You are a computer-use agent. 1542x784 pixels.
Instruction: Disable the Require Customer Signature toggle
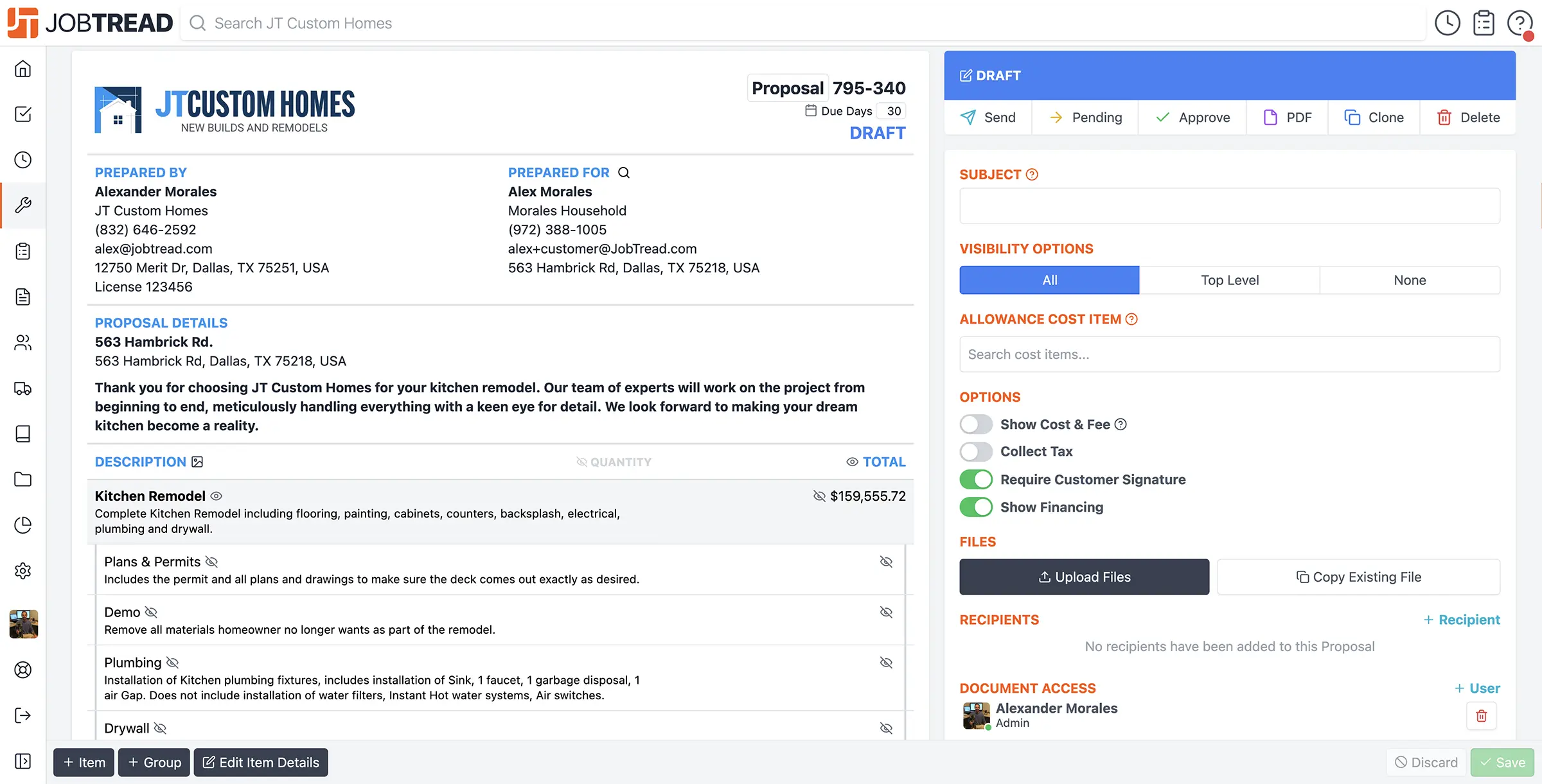tap(976, 480)
